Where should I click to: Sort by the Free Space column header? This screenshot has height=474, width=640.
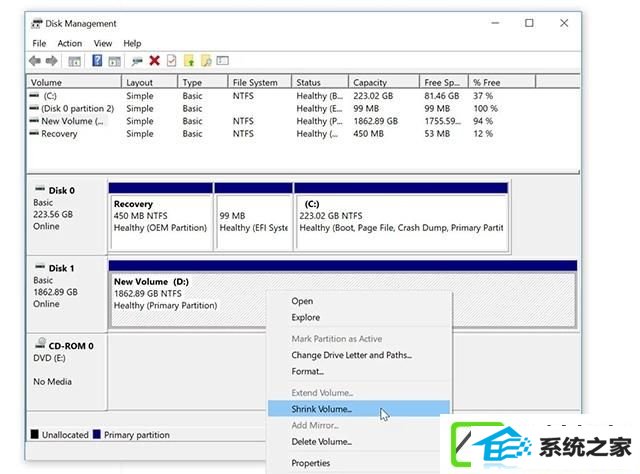(x=444, y=82)
